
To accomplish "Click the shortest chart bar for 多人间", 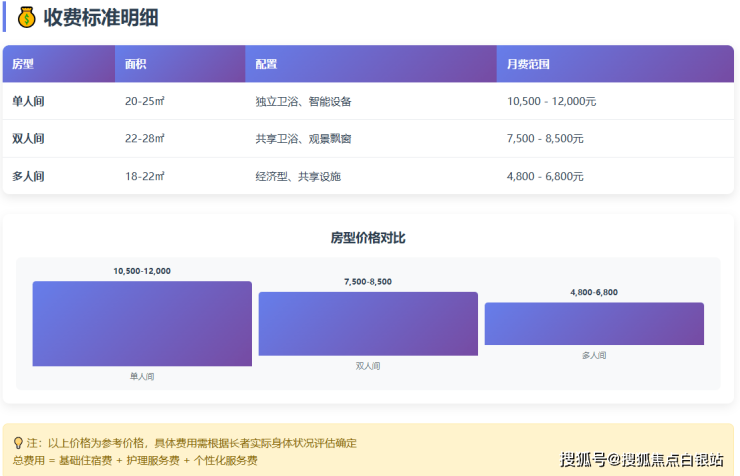I will coord(594,324).
